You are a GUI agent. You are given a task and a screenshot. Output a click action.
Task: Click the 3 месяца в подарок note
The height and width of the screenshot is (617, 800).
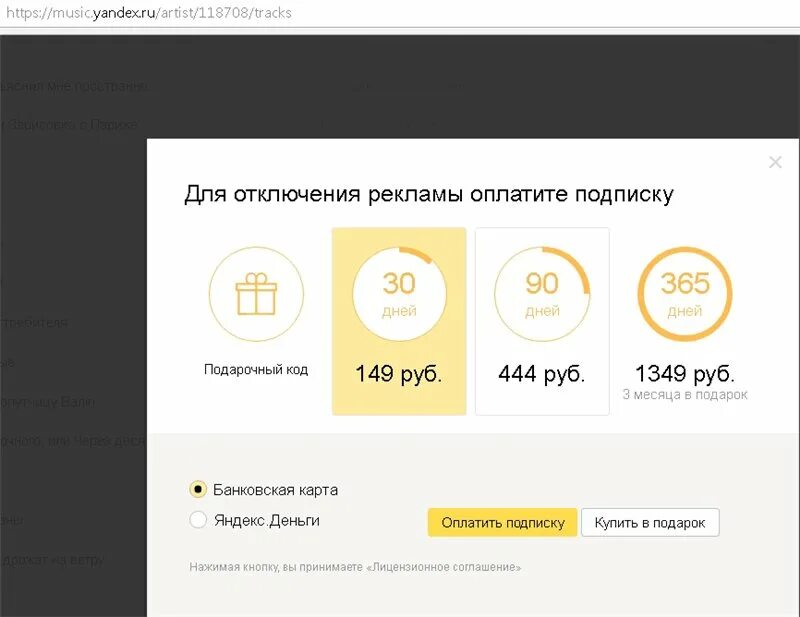pos(685,395)
